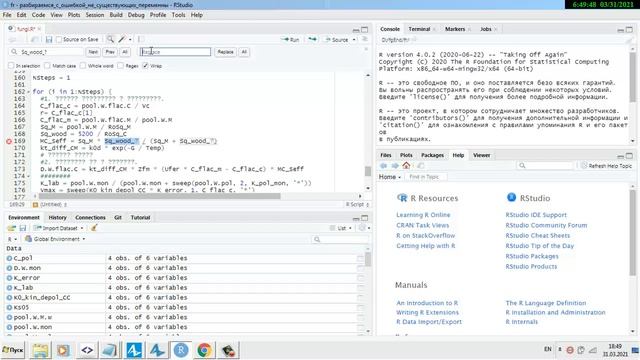Screen dimensions: 640x360
Task: Open the Learning R Online link
Action: click(423, 215)
